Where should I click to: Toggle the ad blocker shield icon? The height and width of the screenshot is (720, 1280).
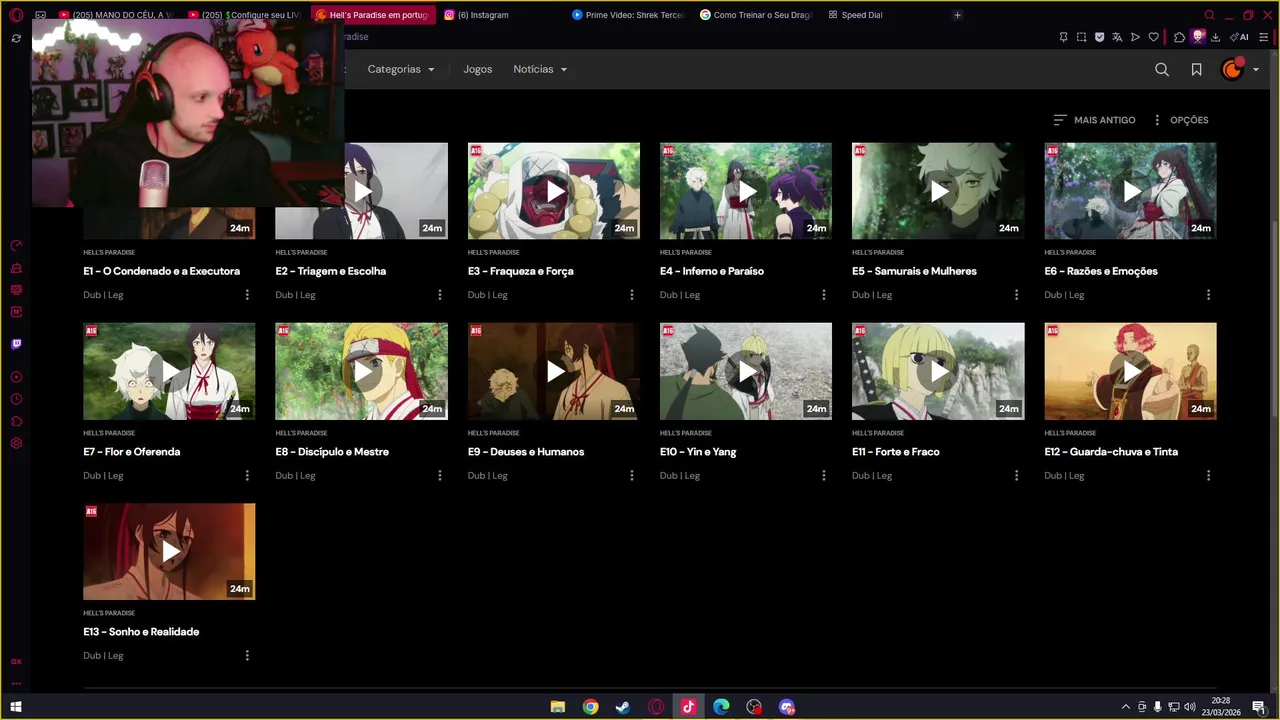(x=1099, y=37)
